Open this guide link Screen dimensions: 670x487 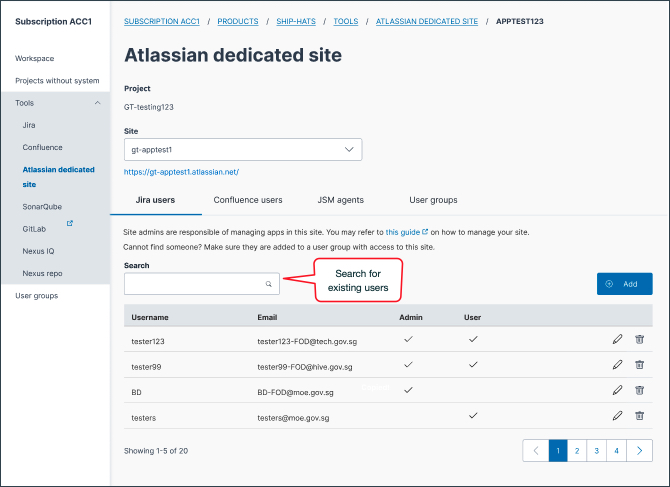[403, 232]
